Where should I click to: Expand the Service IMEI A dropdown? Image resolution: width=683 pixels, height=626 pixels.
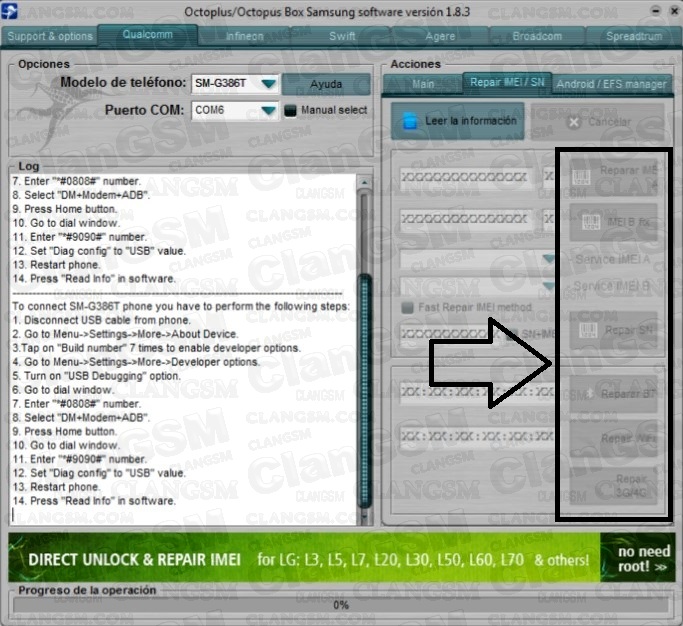point(548,259)
